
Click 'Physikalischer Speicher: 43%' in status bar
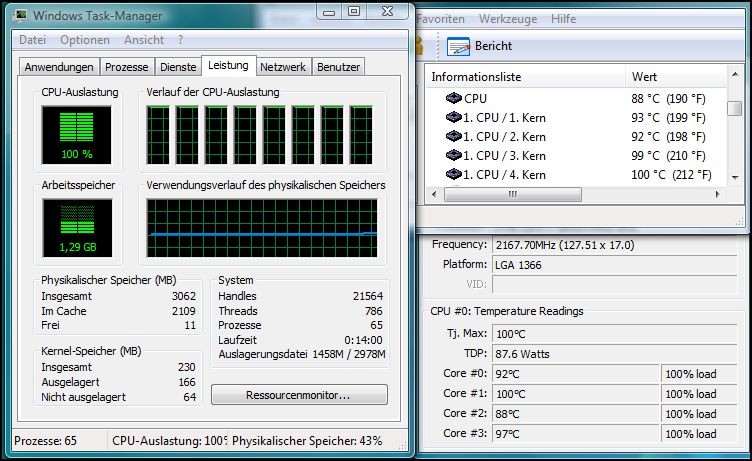coord(307,441)
